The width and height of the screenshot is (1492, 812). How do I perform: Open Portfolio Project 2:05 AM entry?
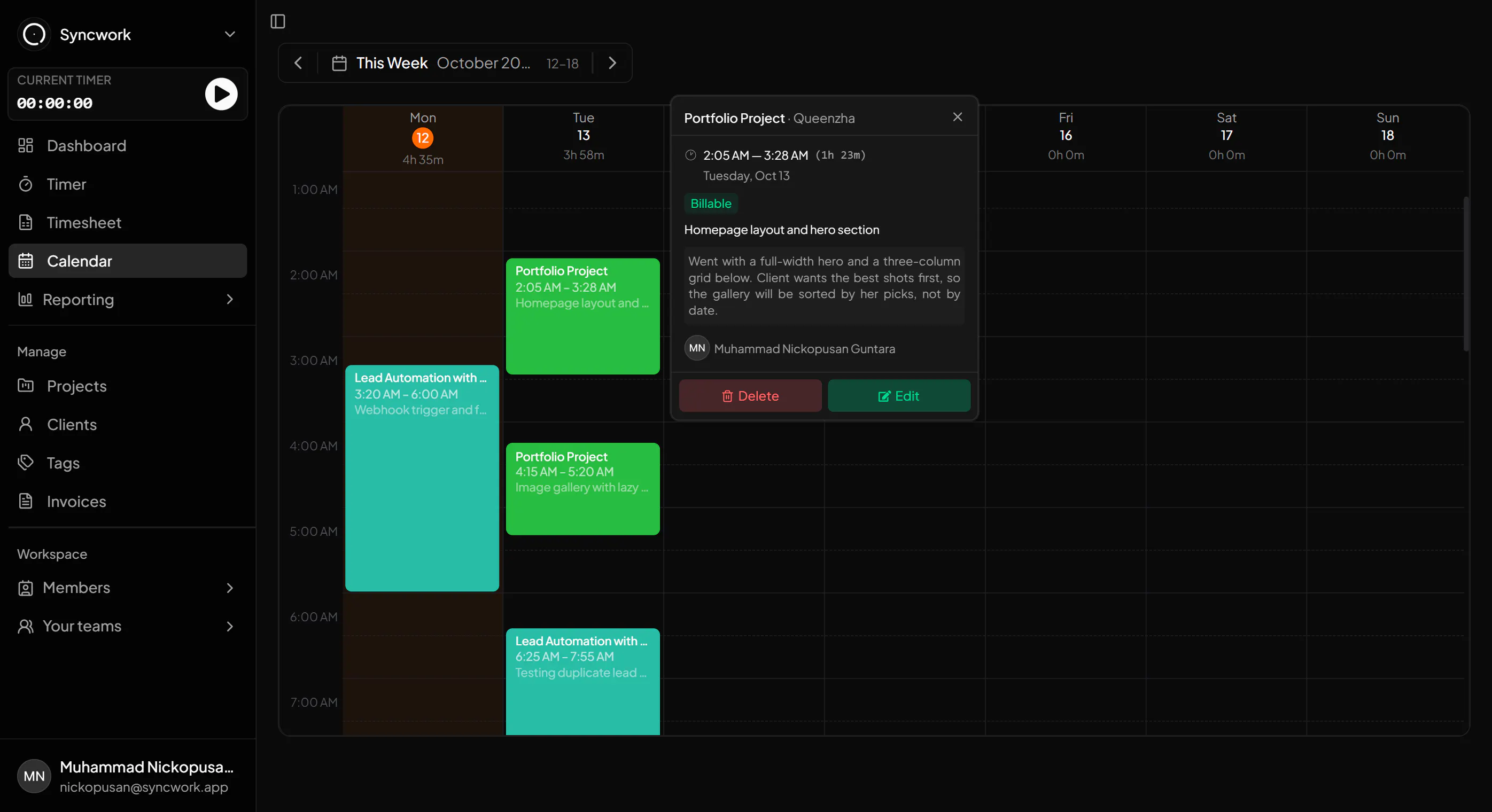582,316
